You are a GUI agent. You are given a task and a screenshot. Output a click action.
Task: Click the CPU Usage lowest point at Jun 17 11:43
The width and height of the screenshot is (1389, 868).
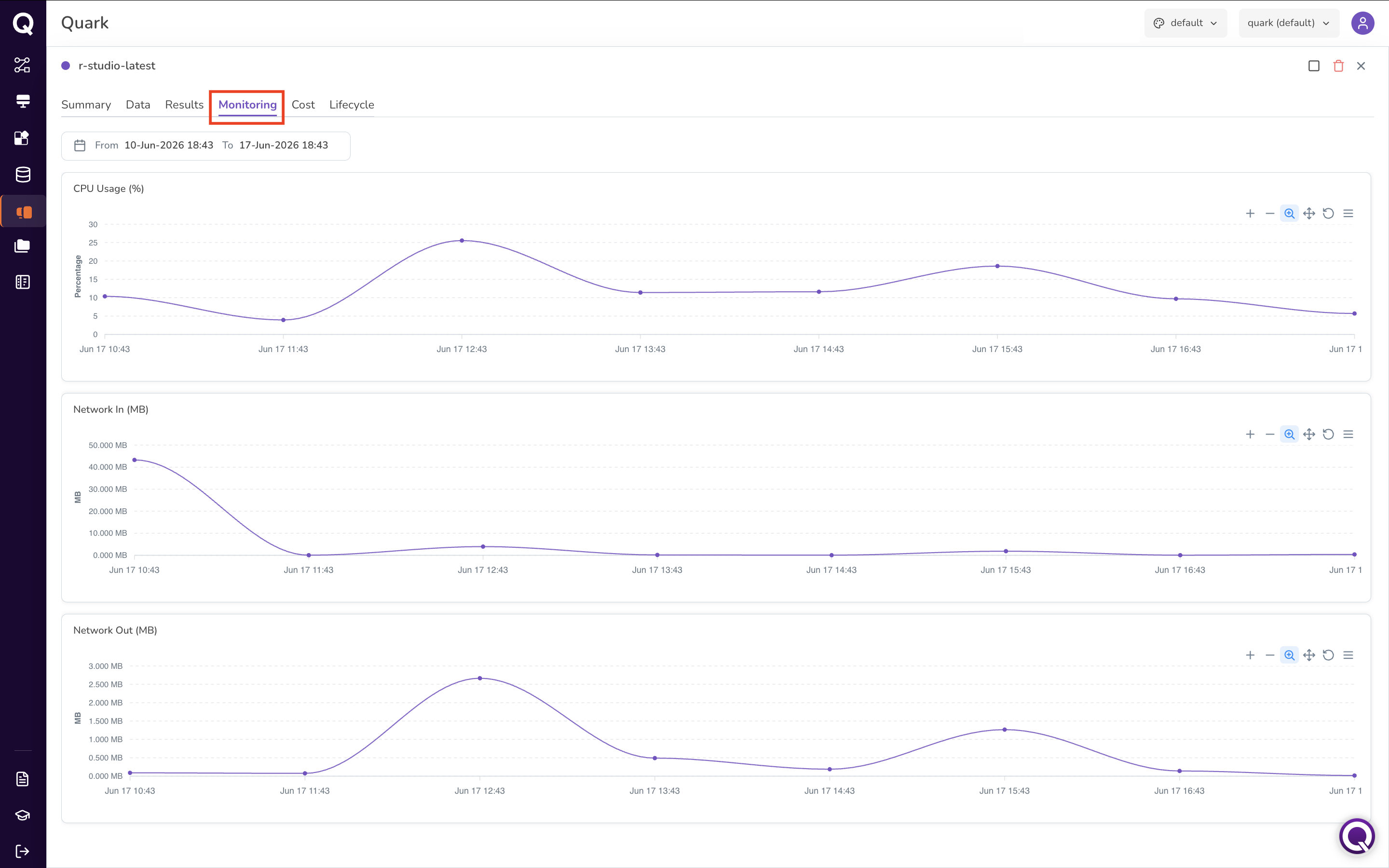coord(283,320)
